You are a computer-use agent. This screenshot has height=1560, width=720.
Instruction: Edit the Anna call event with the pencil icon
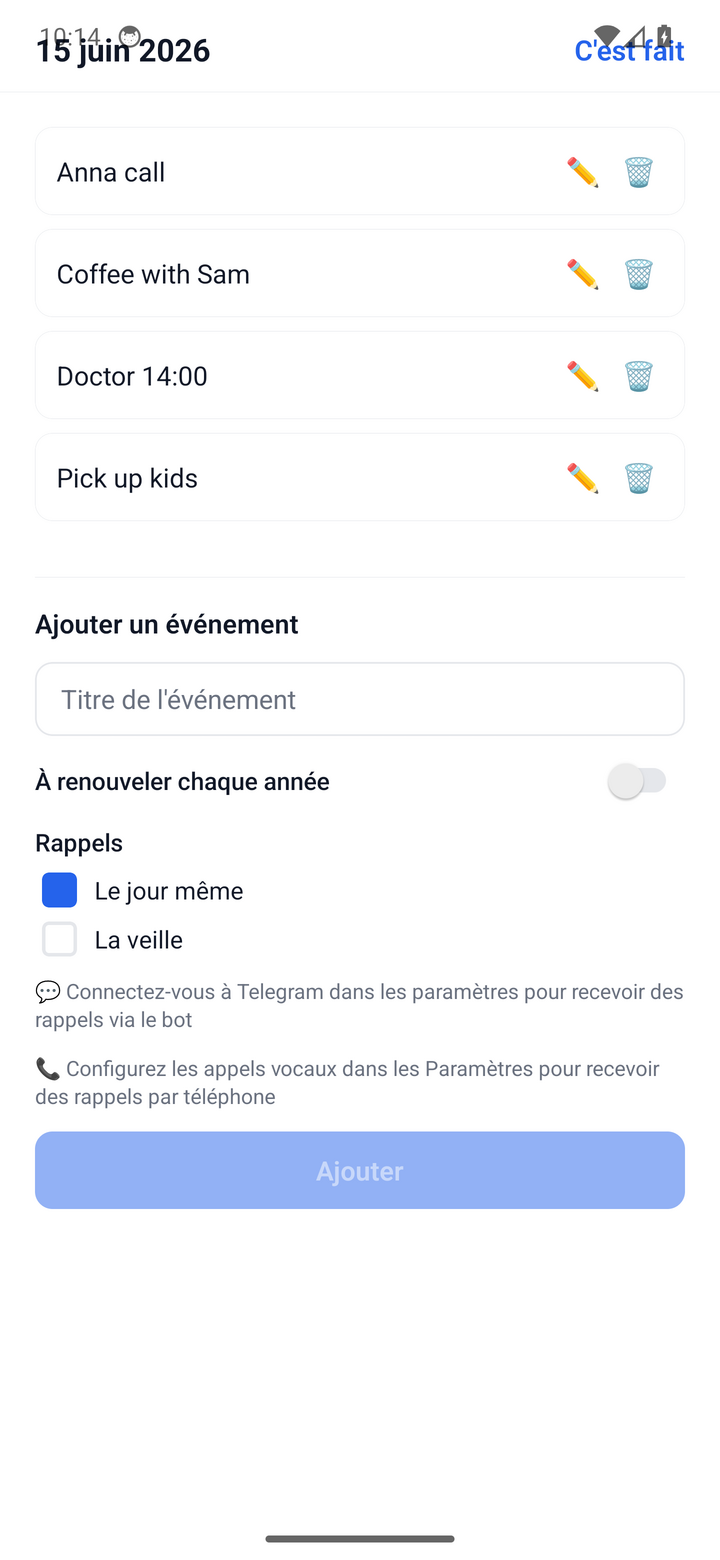582,172
